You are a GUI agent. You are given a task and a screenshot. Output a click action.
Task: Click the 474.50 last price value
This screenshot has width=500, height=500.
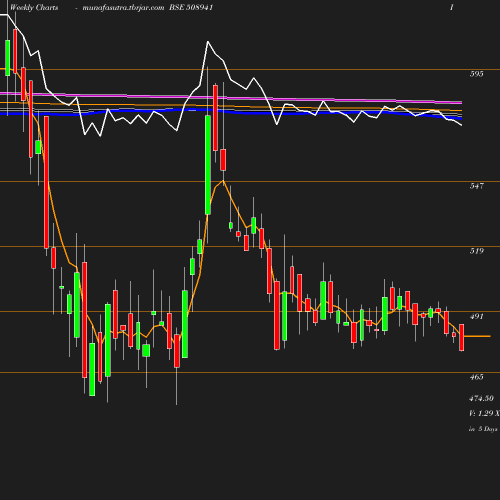(481, 398)
